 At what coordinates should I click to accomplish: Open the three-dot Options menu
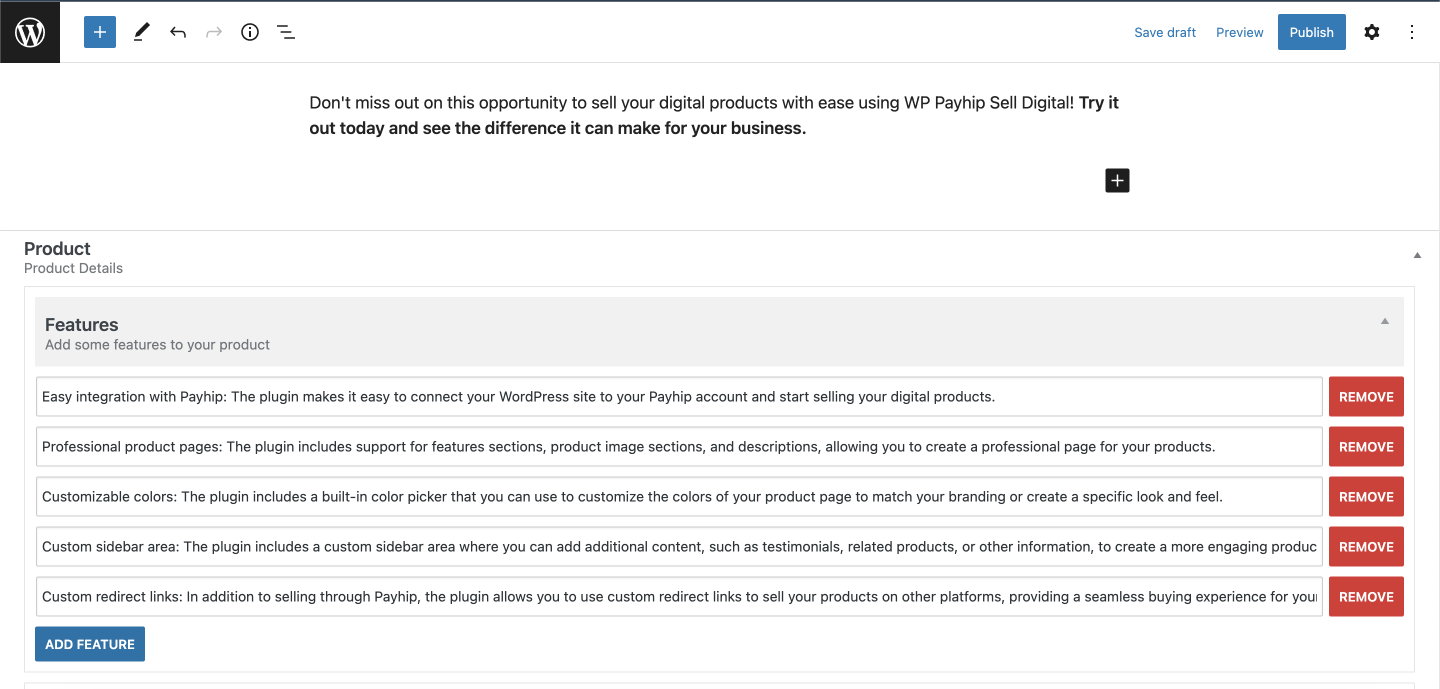1412,32
